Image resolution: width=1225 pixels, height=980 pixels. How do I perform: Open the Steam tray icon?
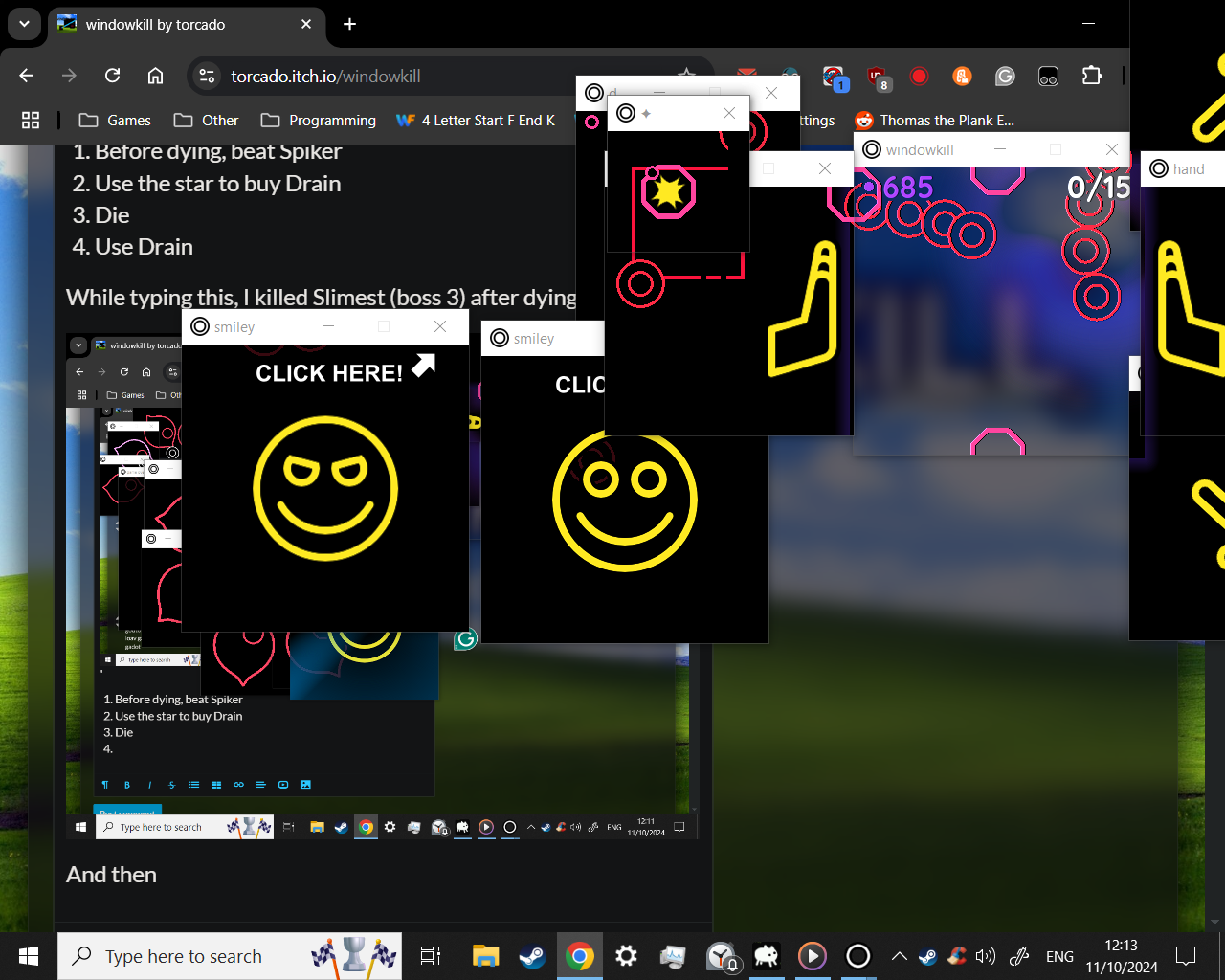927,956
